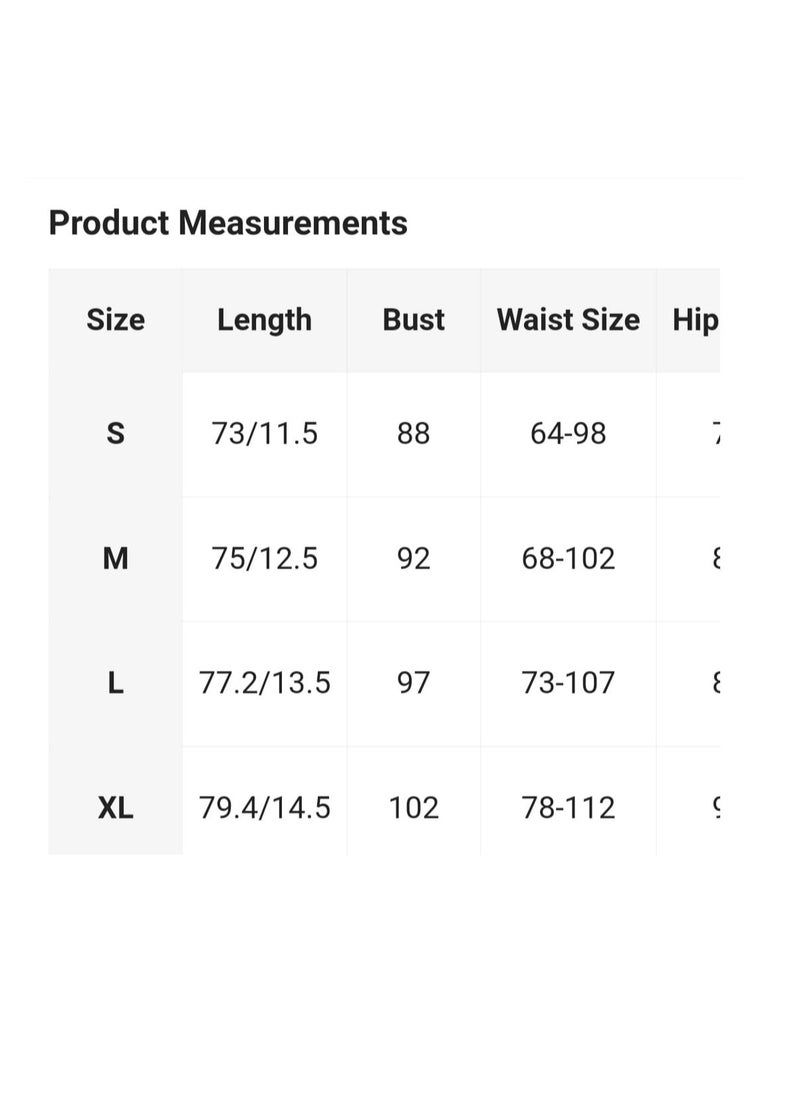Image resolution: width=800 pixels, height=1096 pixels.
Task: Click the waist value 64-98
Action: click(568, 433)
